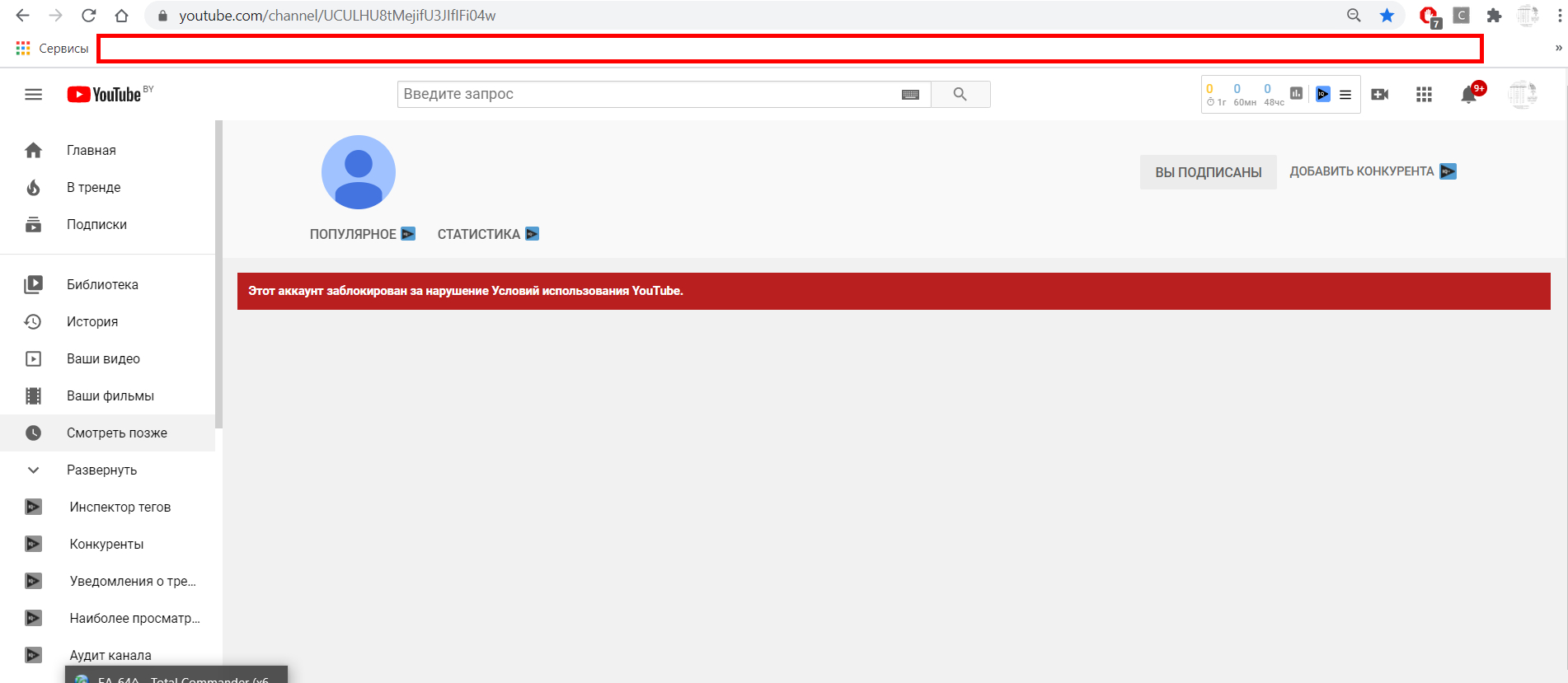Open the vidIQ three-line dropdown menu
Screen dimensions: 1568x683
point(1345,95)
